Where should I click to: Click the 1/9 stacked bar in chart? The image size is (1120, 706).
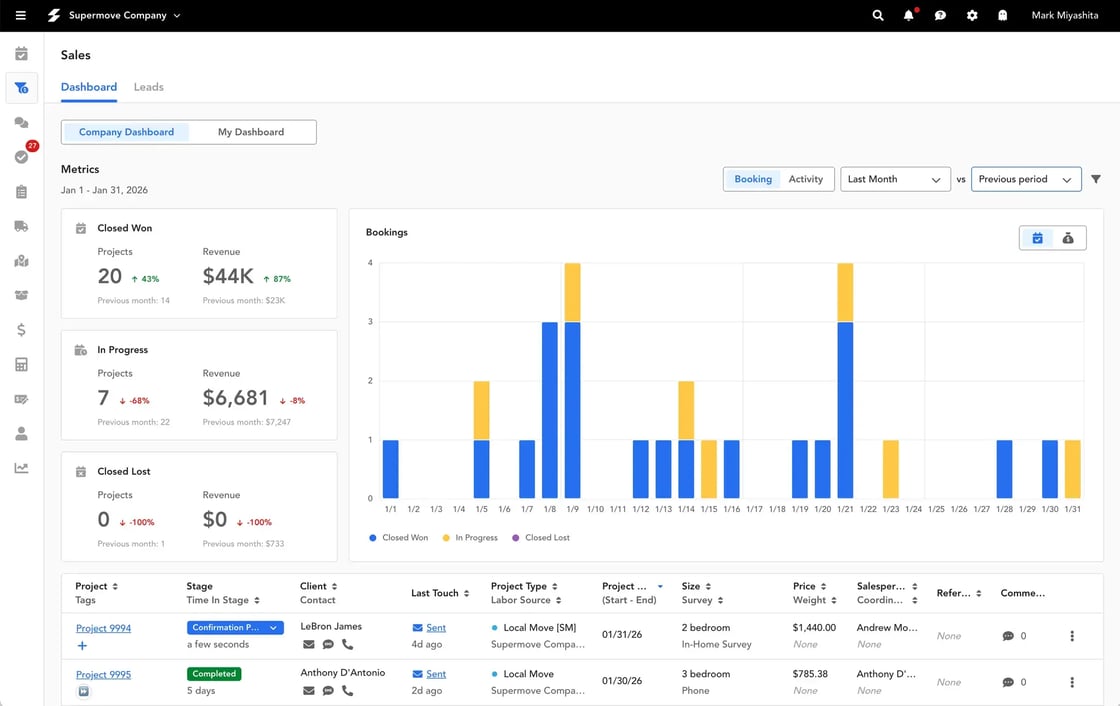pos(572,380)
